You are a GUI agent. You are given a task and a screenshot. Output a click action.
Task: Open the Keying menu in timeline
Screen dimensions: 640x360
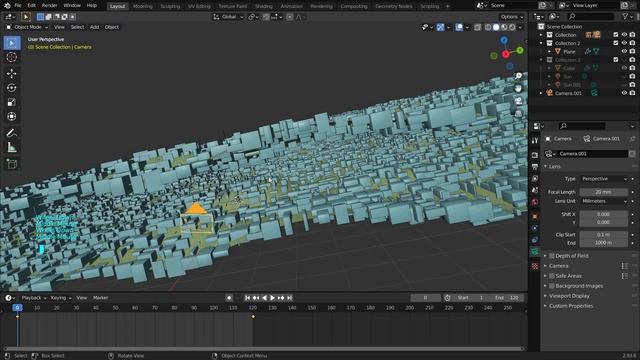pyautogui.click(x=60, y=298)
